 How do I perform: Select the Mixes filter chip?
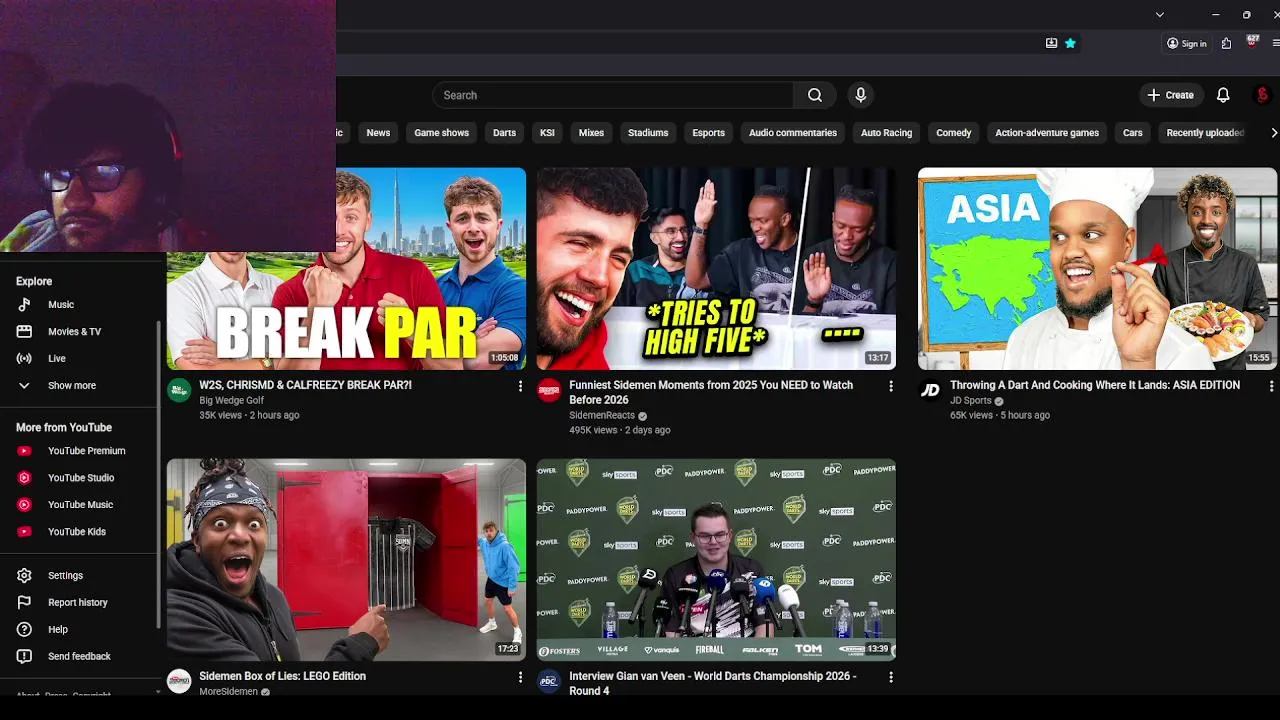tap(591, 132)
